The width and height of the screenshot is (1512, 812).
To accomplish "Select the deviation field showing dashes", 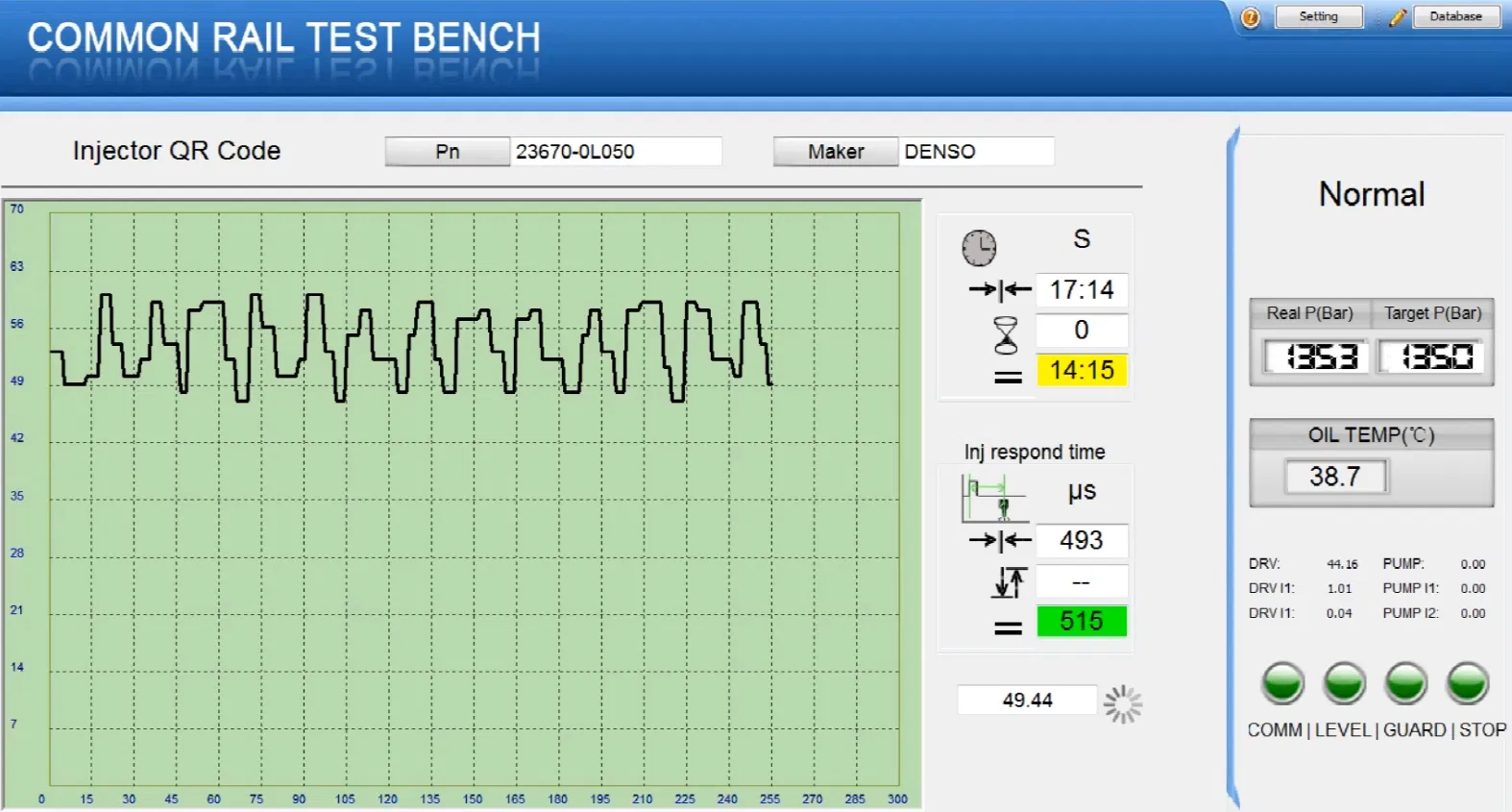I will [1082, 581].
